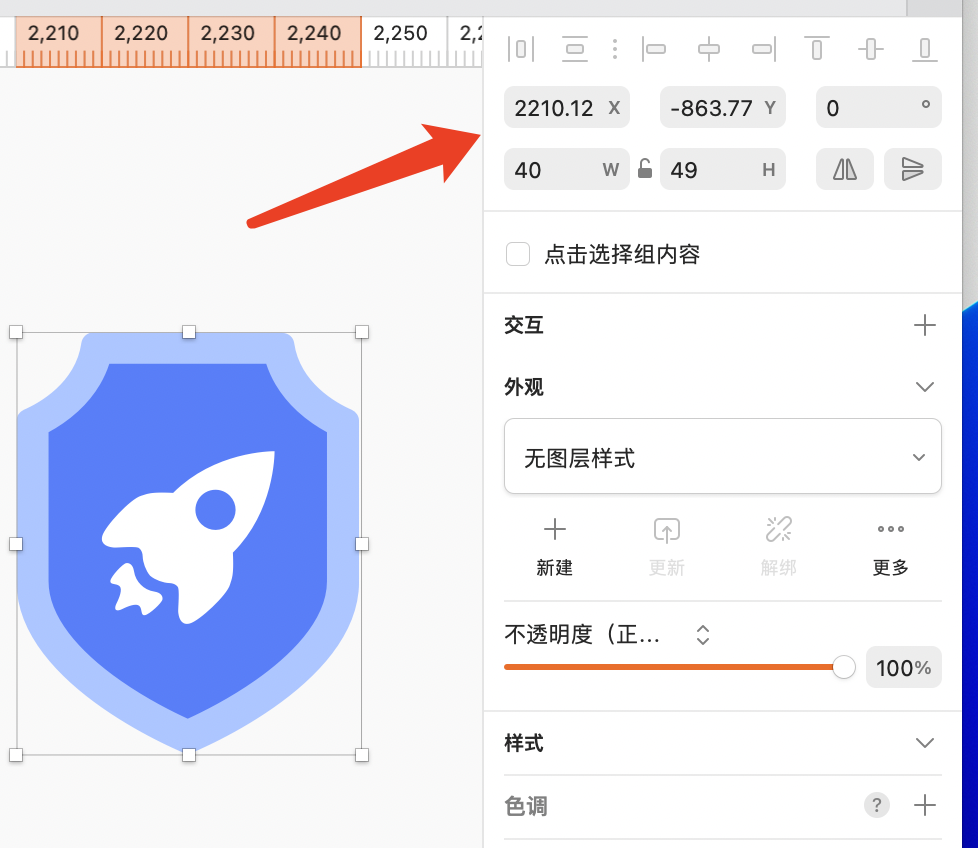Screen dimensions: 978x848
Task: Add a new 交互 interaction
Action: [925, 325]
